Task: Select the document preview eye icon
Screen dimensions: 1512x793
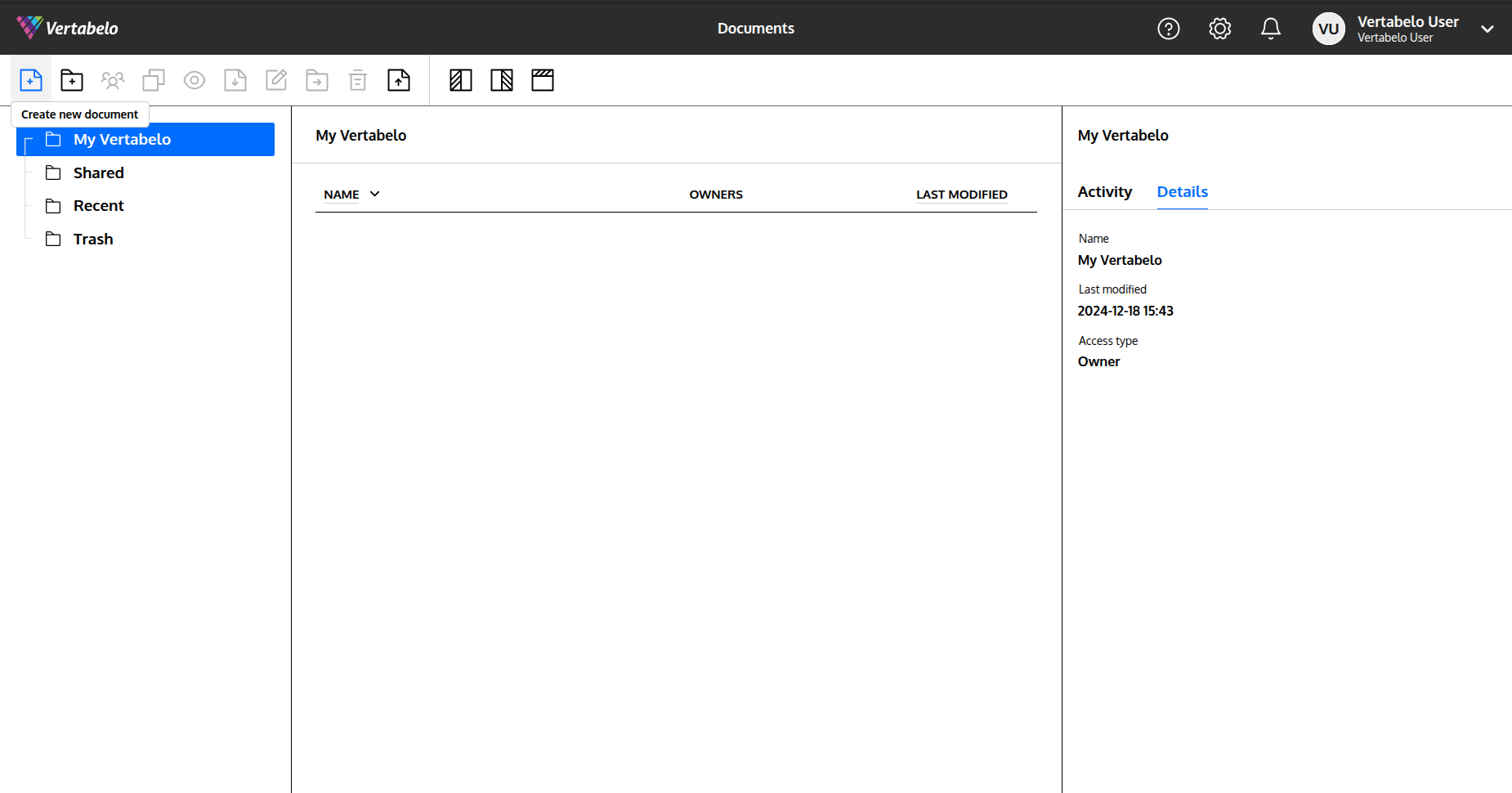Action: (x=195, y=79)
